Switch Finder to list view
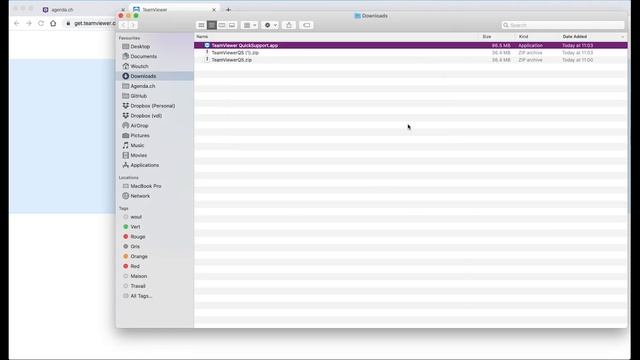Screen dimensions: 640x360 [211, 25]
